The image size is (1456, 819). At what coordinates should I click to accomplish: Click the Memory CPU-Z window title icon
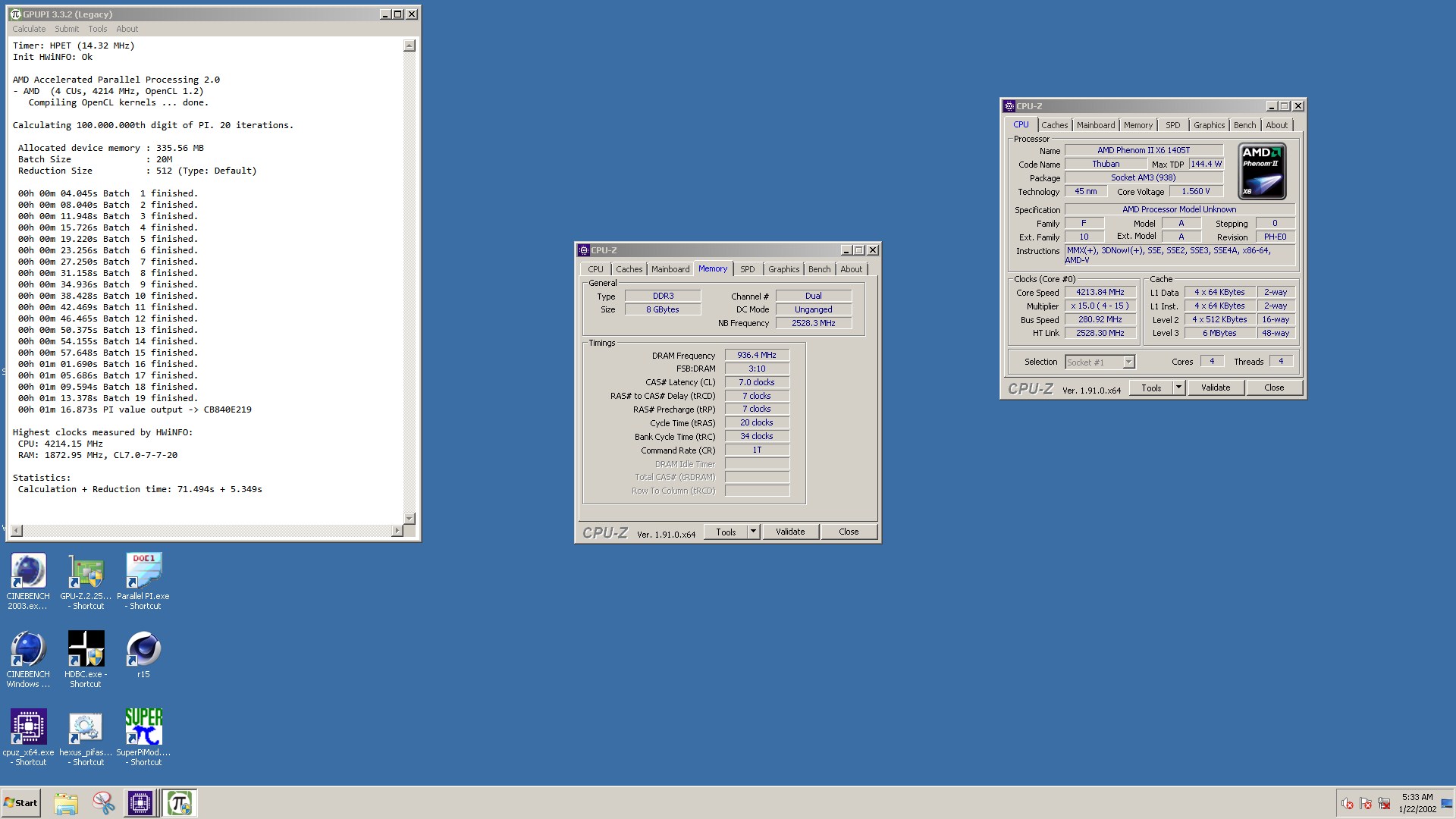[583, 250]
